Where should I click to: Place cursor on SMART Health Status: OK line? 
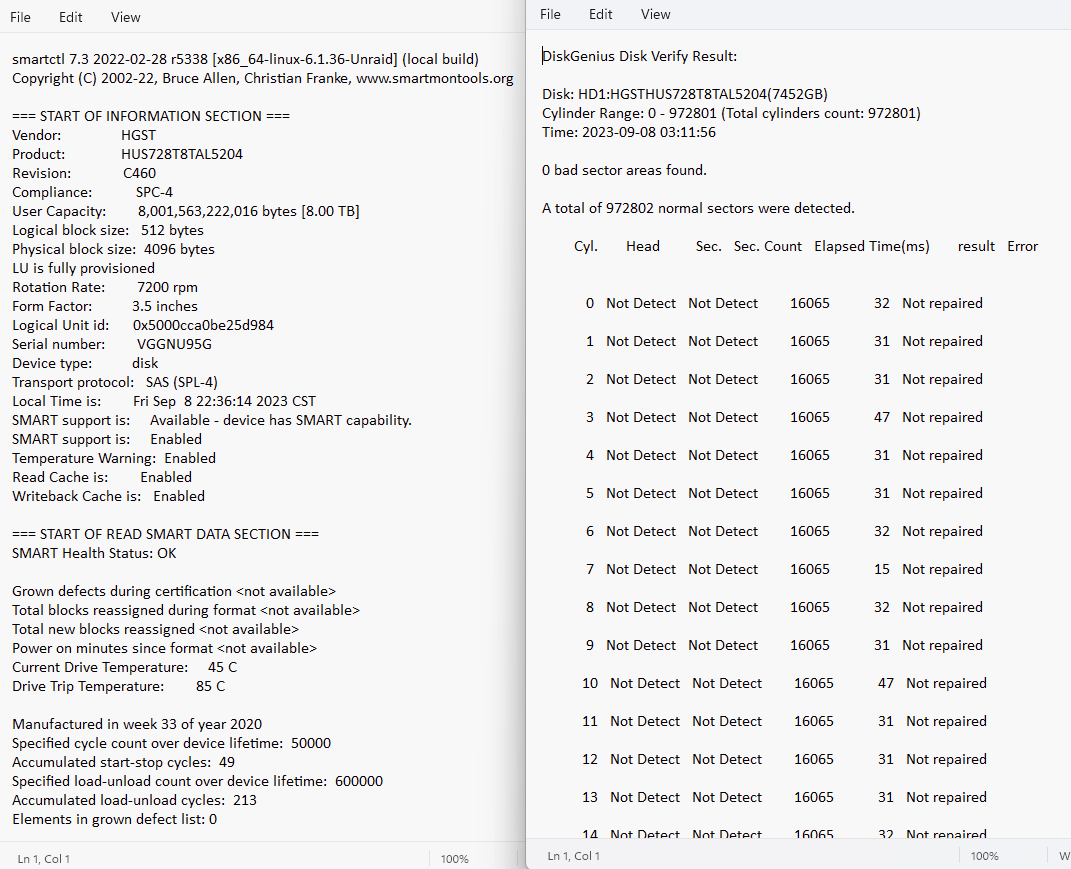(x=94, y=553)
